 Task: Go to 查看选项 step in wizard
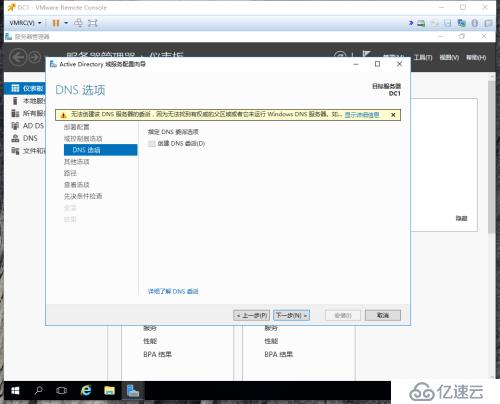(x=76, y=185)
